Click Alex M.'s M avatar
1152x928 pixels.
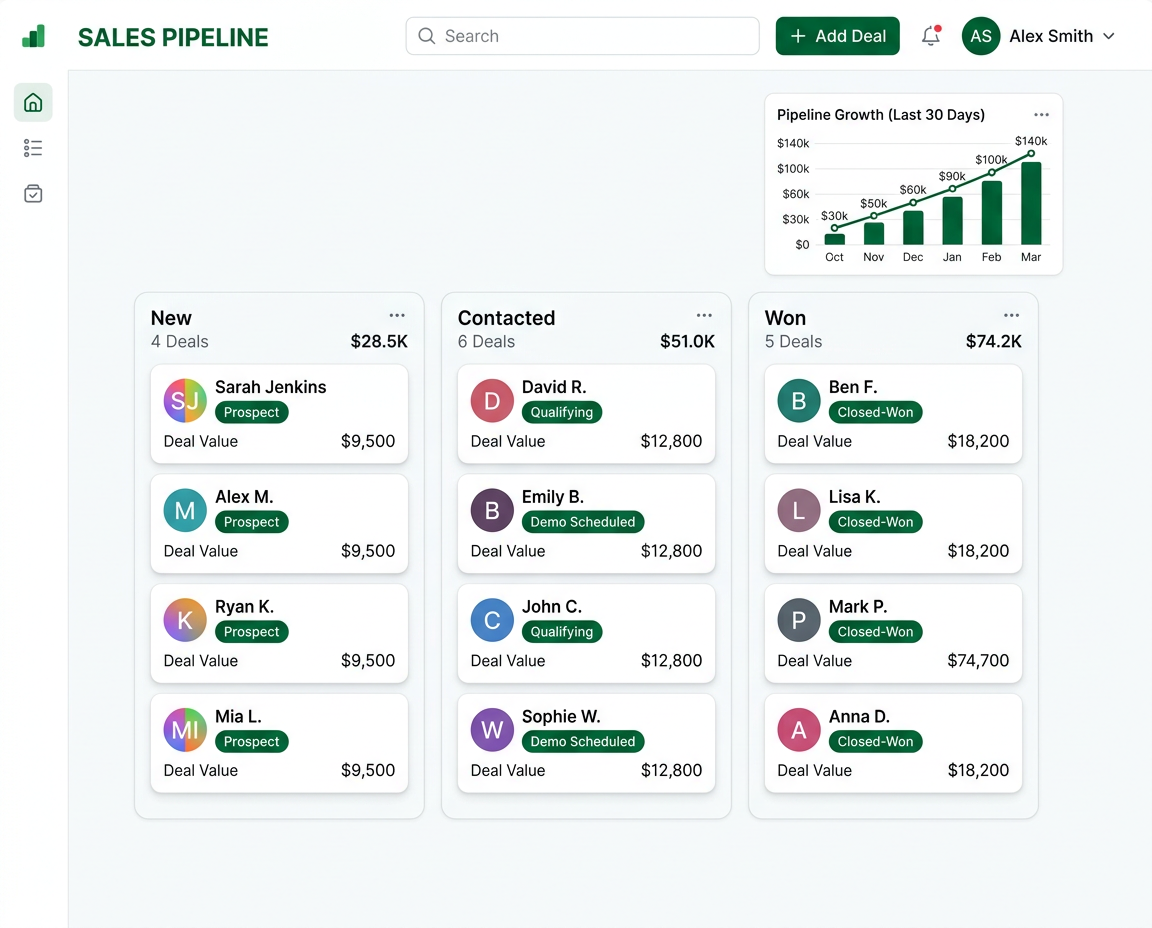(184, 510)
